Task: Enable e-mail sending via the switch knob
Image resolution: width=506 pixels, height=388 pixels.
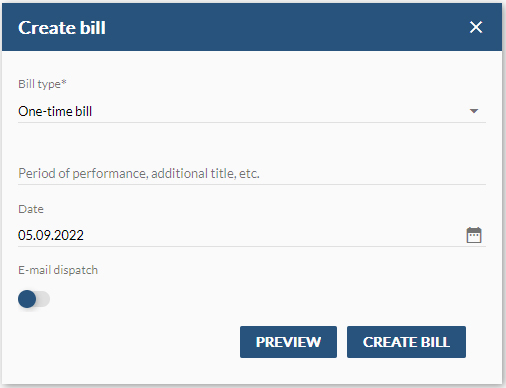Action: click(27, 299)
